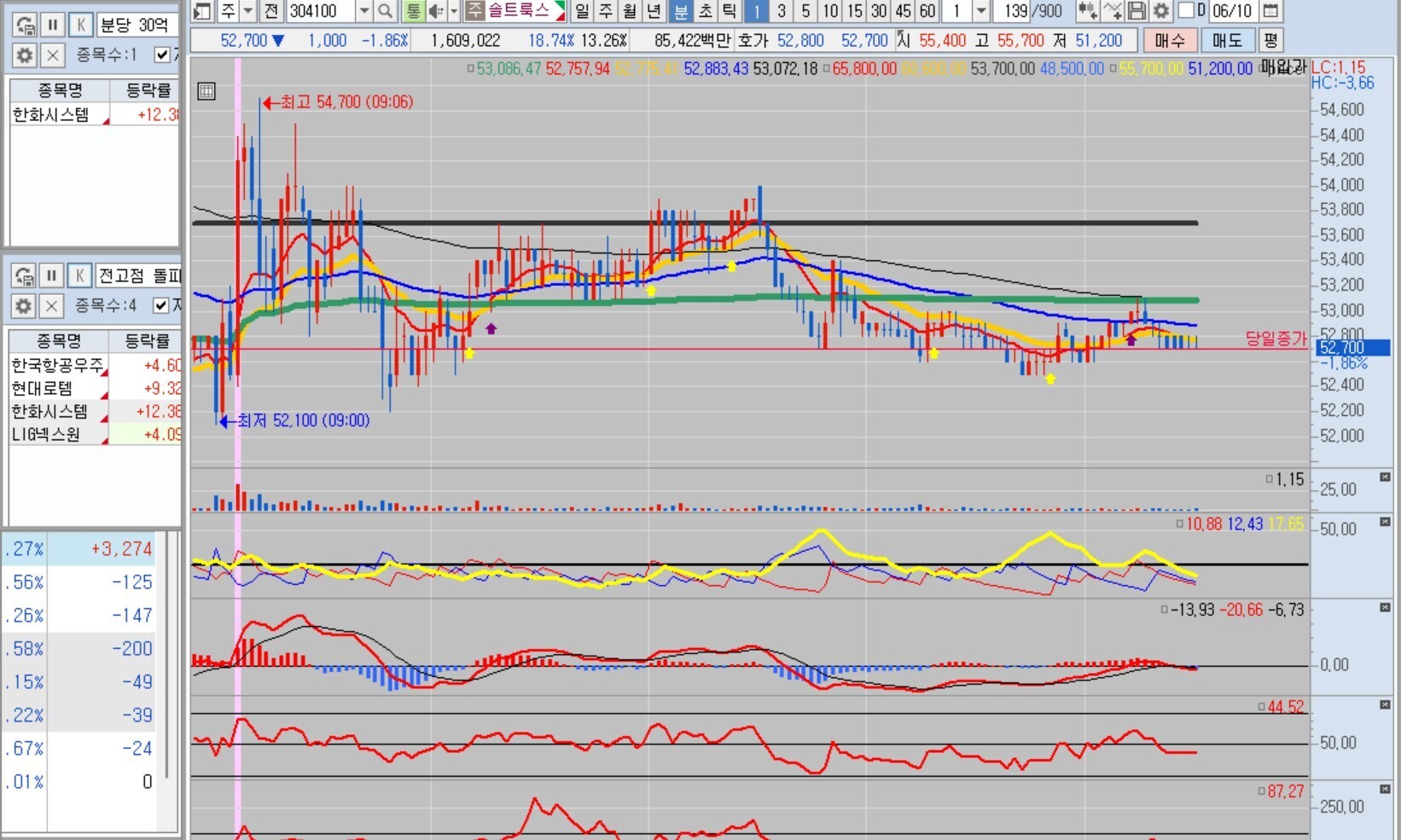Expand the stock code 304100 dropdown

364,11
